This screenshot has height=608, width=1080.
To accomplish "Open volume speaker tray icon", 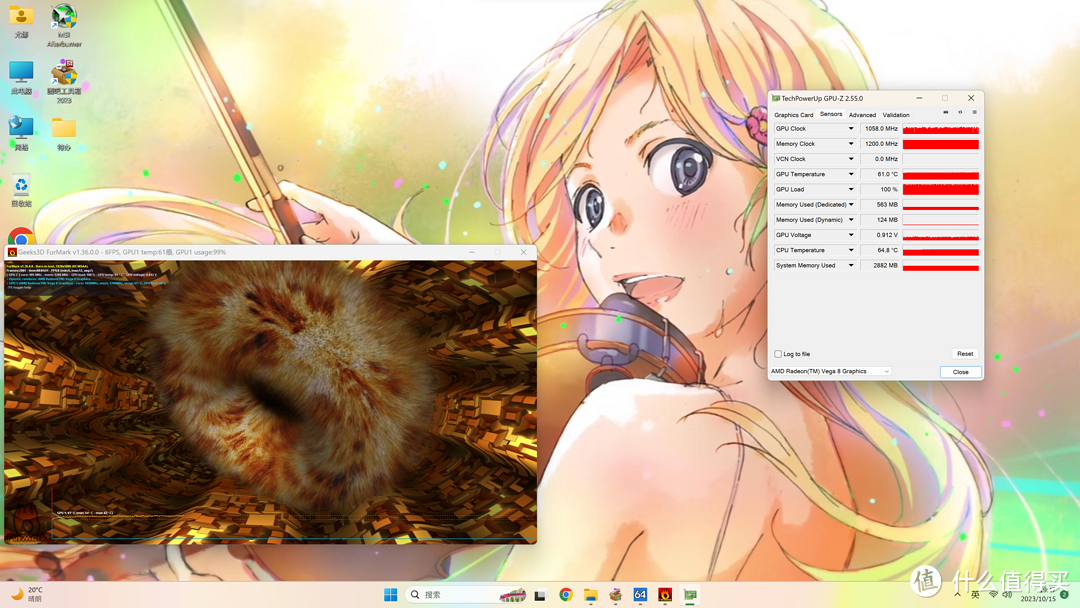I will pyautogui.click(x=1008, y=594).
